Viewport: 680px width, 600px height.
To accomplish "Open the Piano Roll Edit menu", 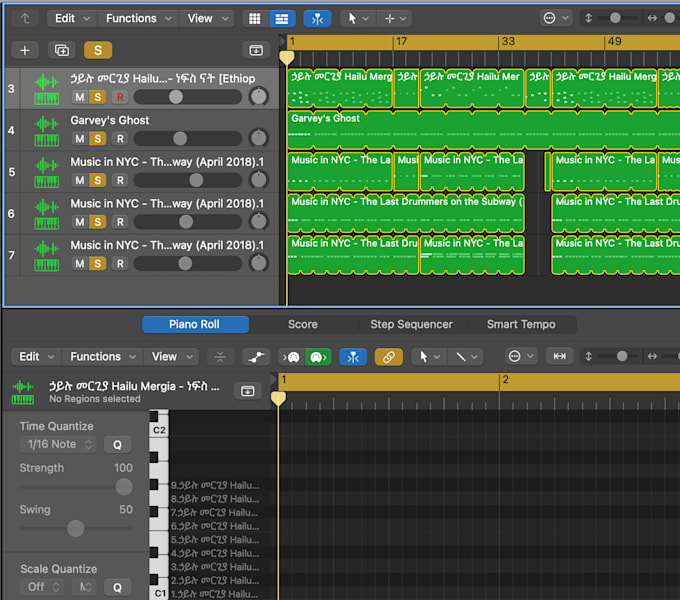I will tap(36, 357).
